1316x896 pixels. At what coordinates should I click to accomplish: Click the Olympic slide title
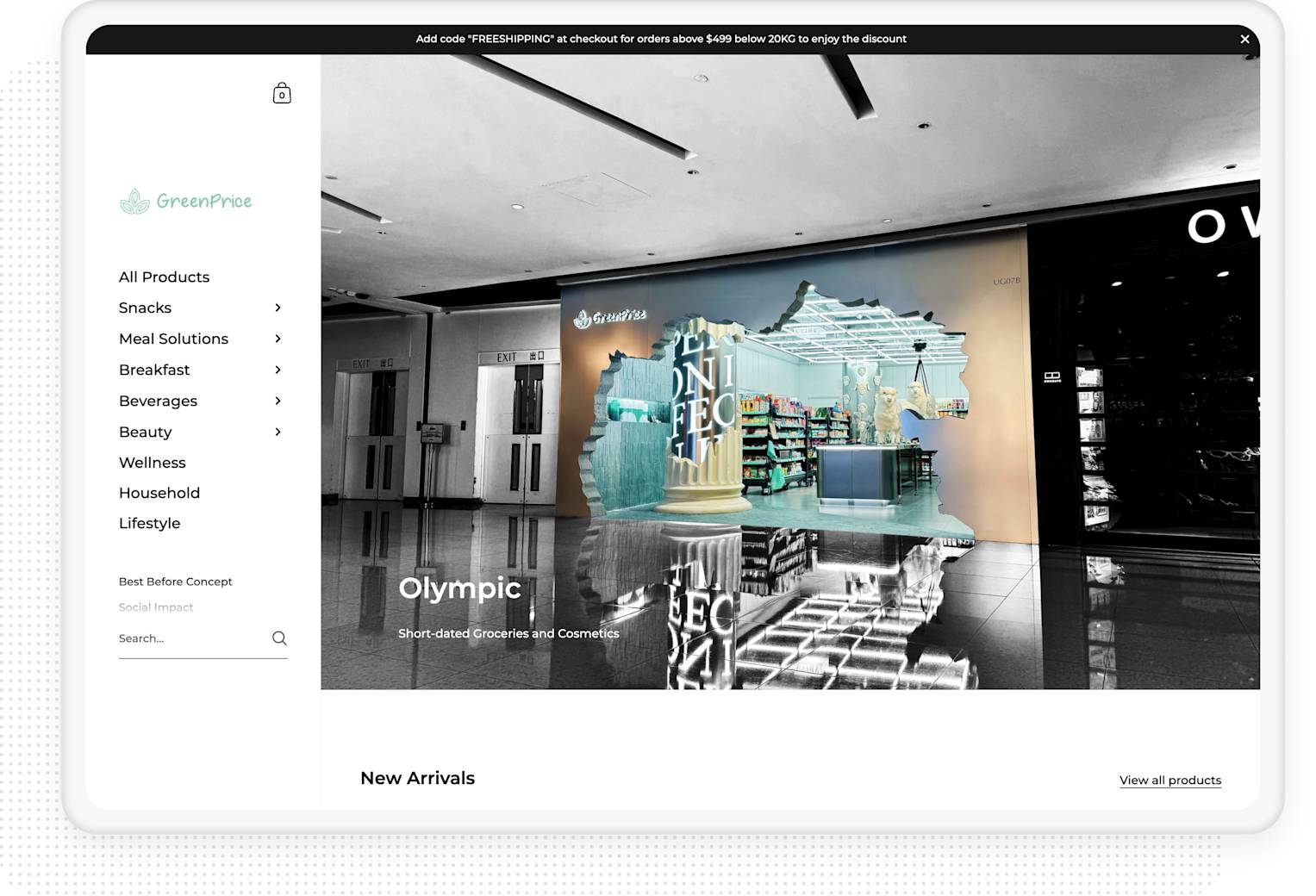[459, 588]
